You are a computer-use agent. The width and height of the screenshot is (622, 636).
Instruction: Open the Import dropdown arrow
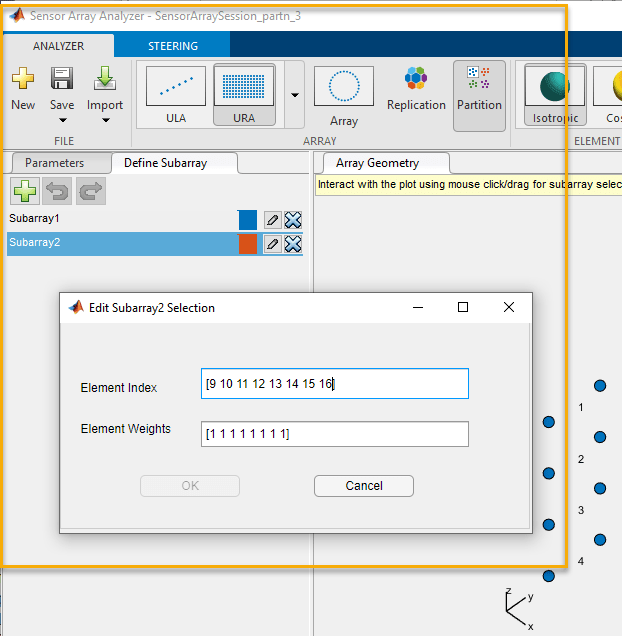[105, 120]
